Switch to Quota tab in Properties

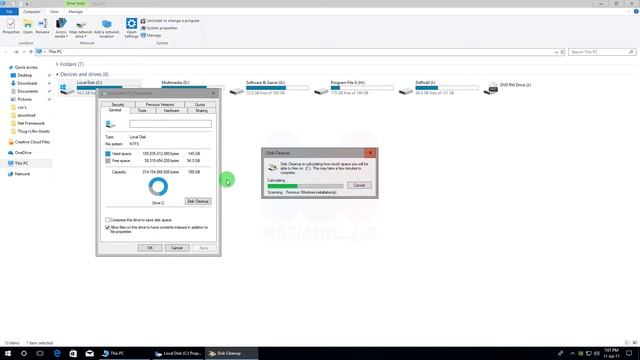(x=200, y=104)
